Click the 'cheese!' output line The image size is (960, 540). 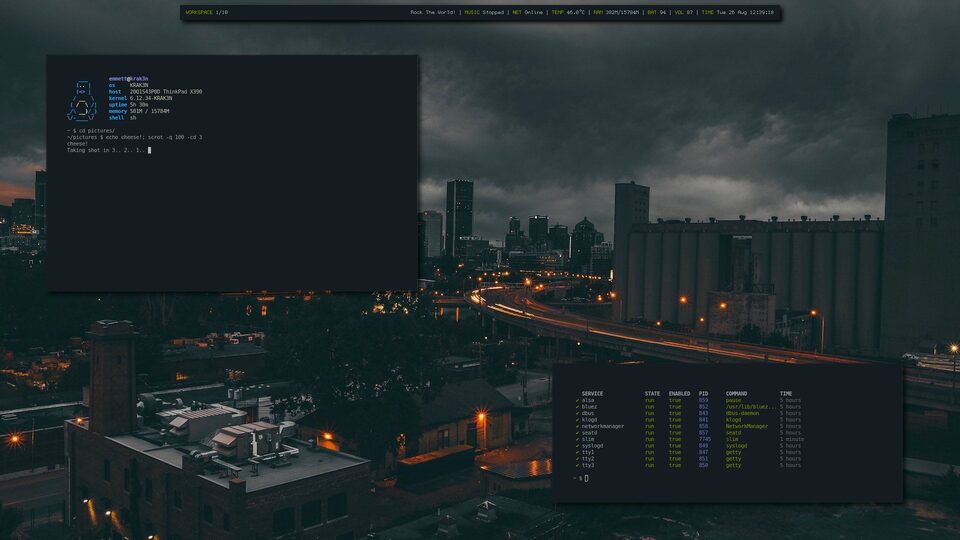pyautogui.click(x=77, y=144)
